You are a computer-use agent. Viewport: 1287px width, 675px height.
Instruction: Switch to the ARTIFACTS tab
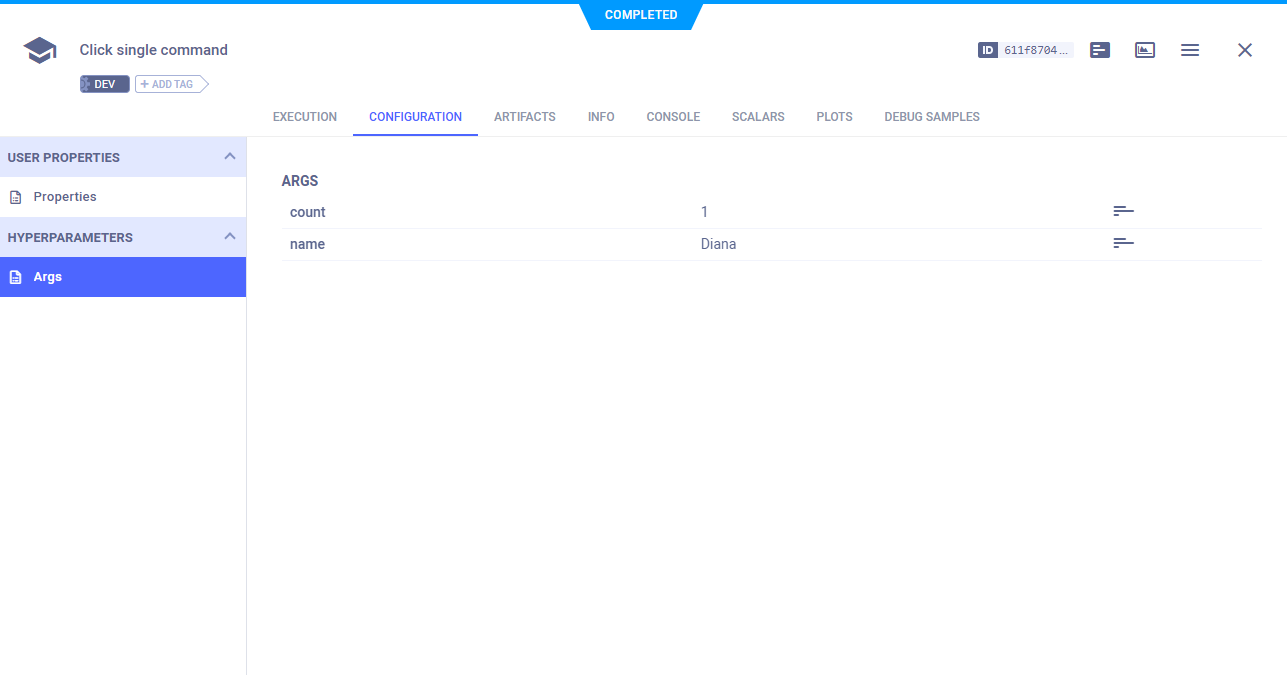point(524,117)
